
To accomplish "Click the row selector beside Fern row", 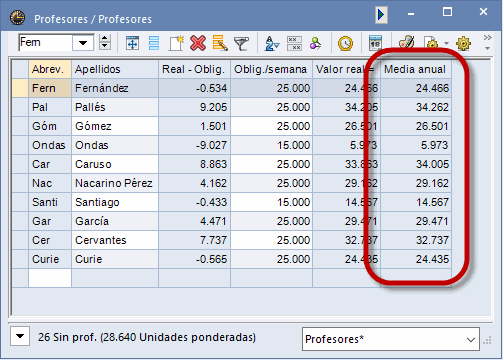I will point(20,88).
